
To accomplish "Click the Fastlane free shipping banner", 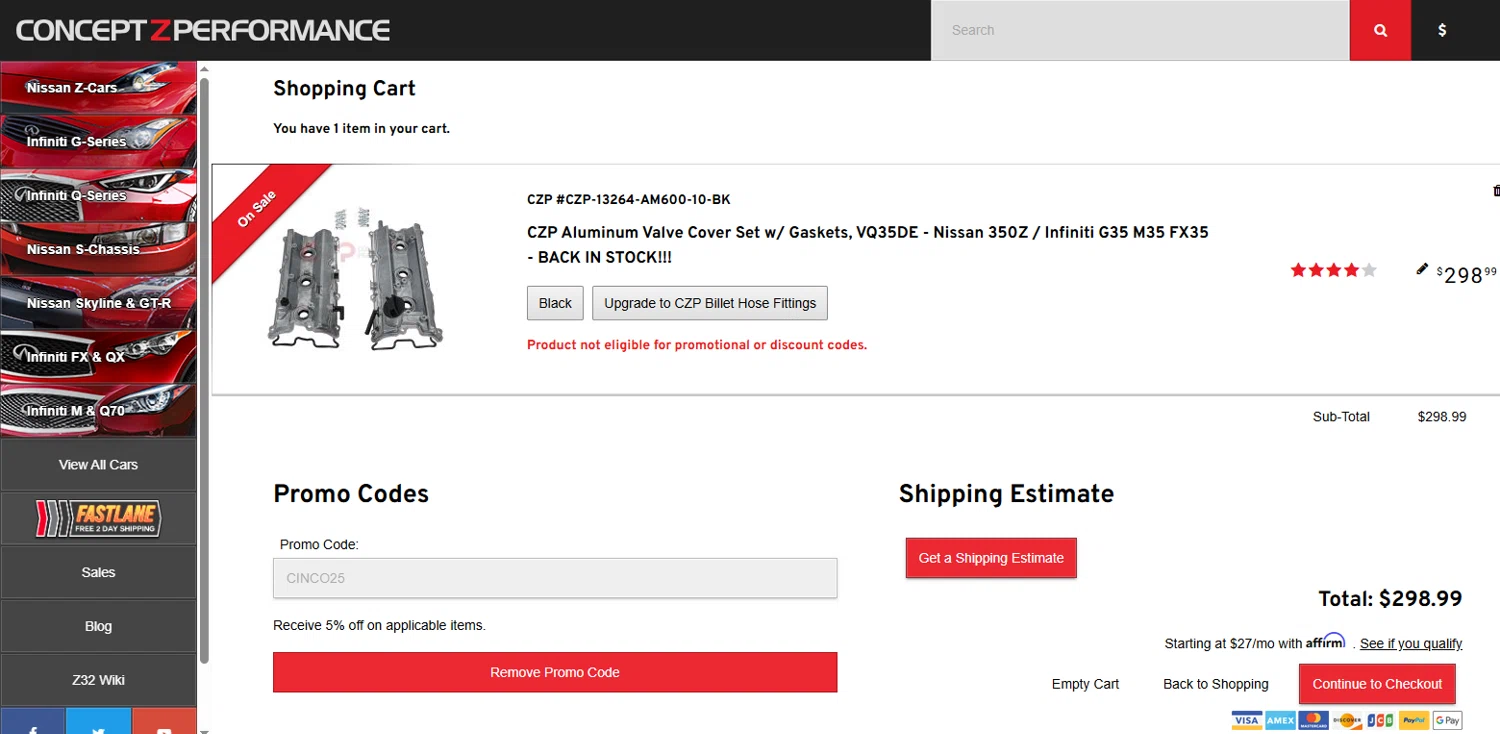I will click(x=98, y=518).
